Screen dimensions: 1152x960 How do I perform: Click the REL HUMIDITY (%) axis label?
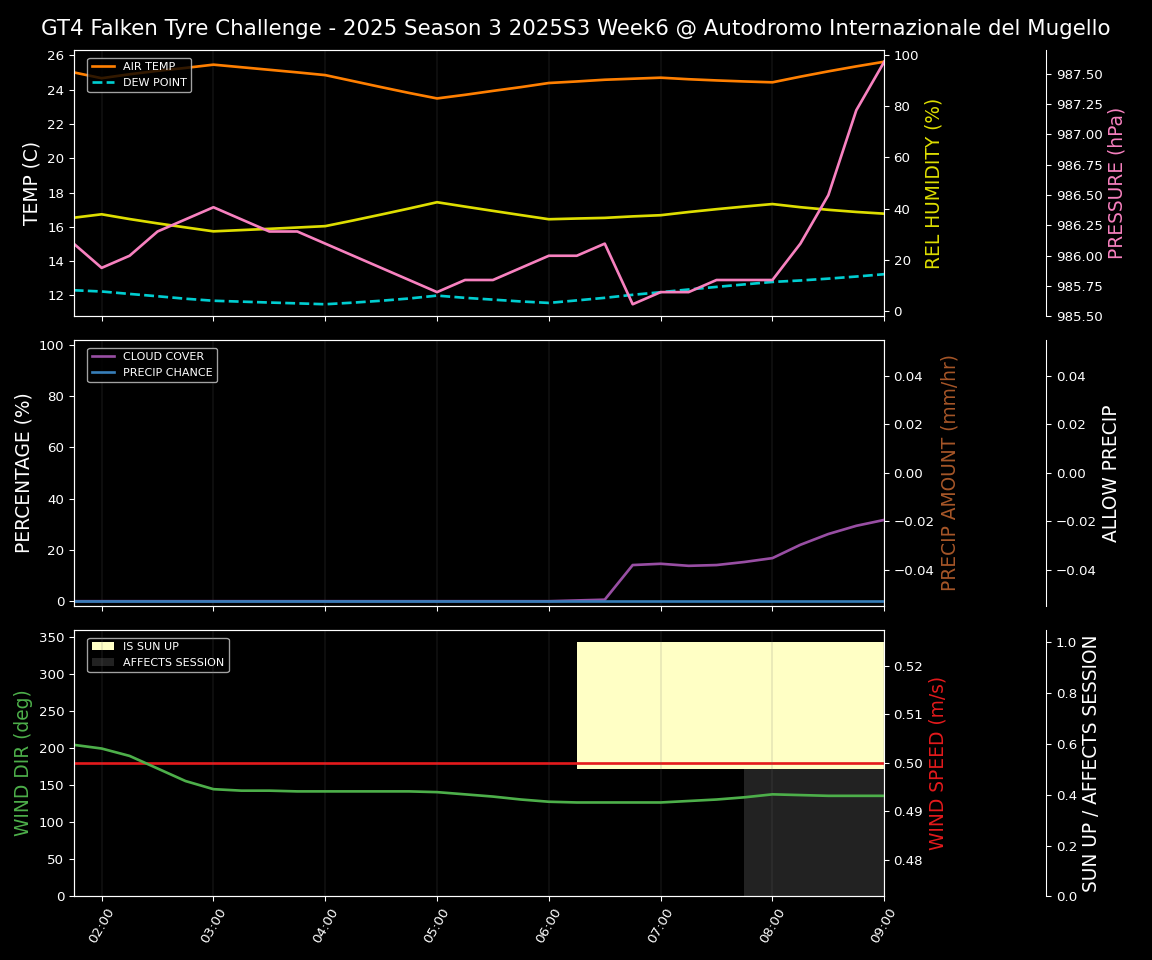[x=932, y=184]
